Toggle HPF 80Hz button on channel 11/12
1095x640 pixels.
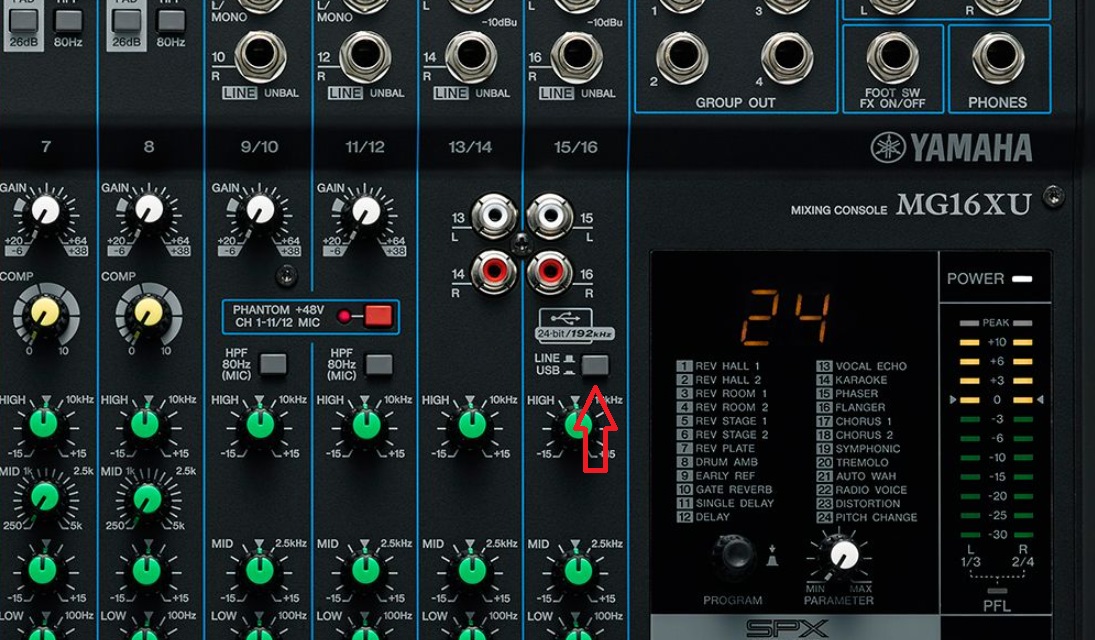click(379, 364)
